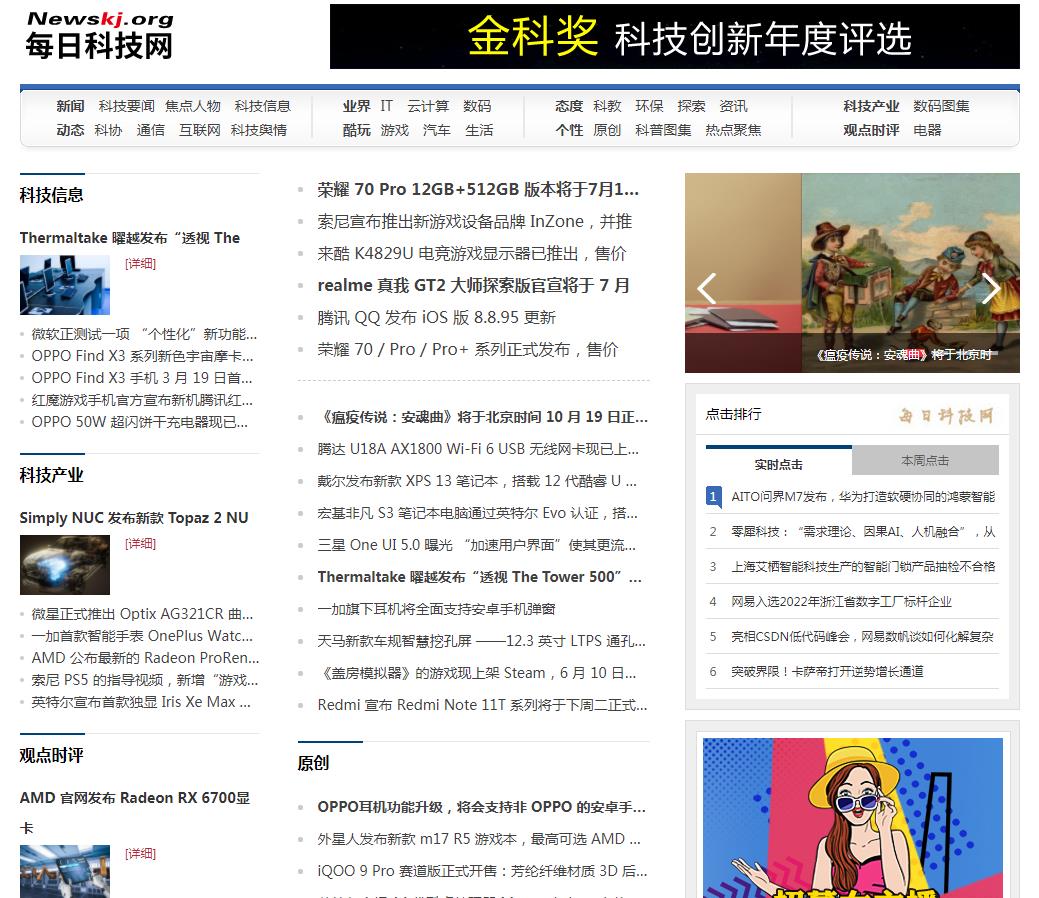
Task: Open 一加旗下耳机将全面支持安卓手机弹窗 article
Action: (x=436, y=609)
